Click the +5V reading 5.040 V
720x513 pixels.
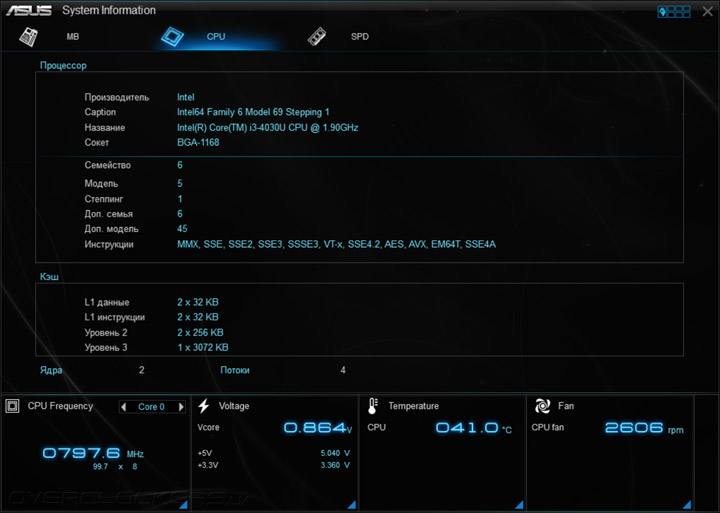pos(335,453)
